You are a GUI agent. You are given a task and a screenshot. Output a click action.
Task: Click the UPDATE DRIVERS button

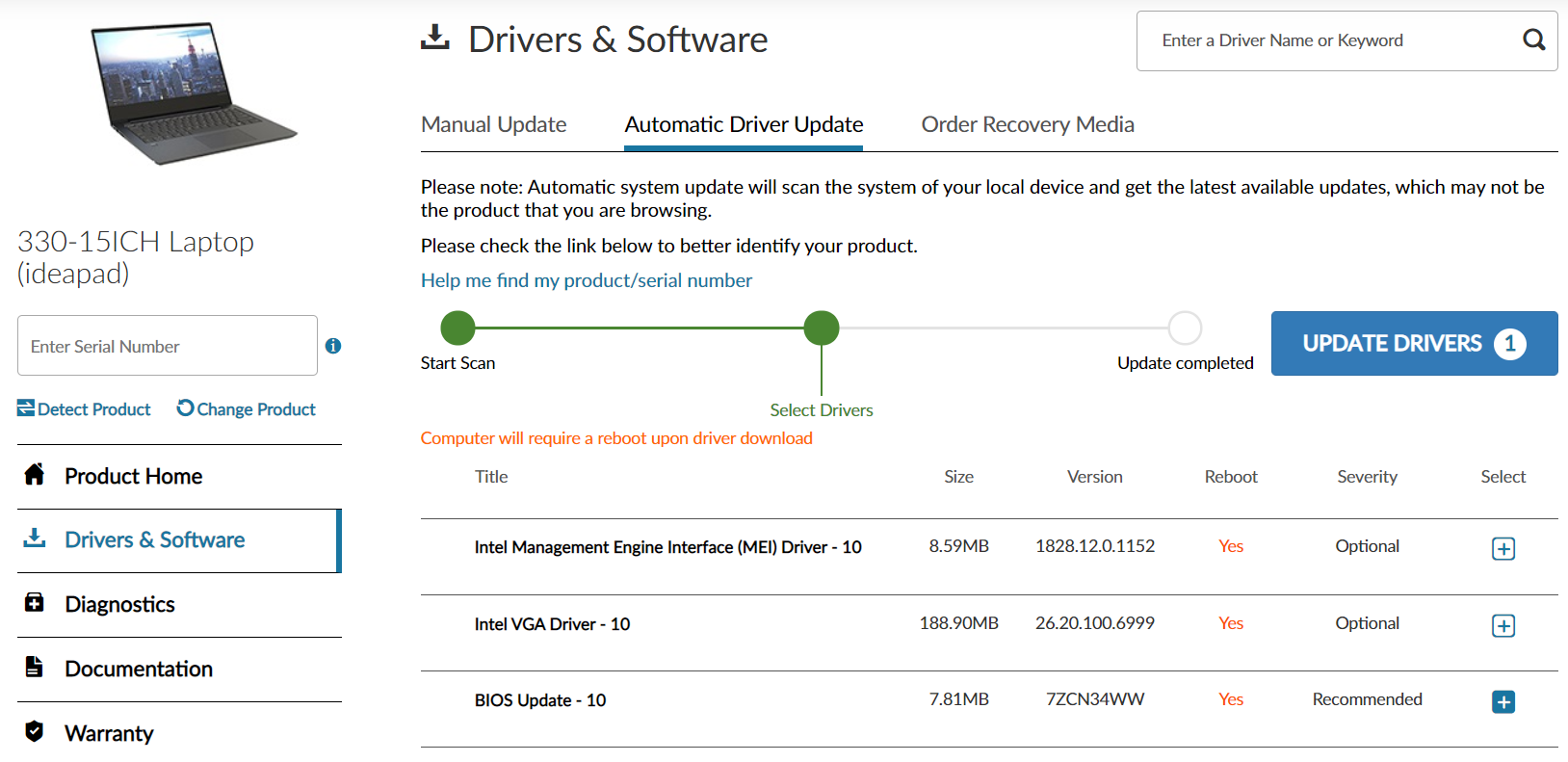[1414, 343]
